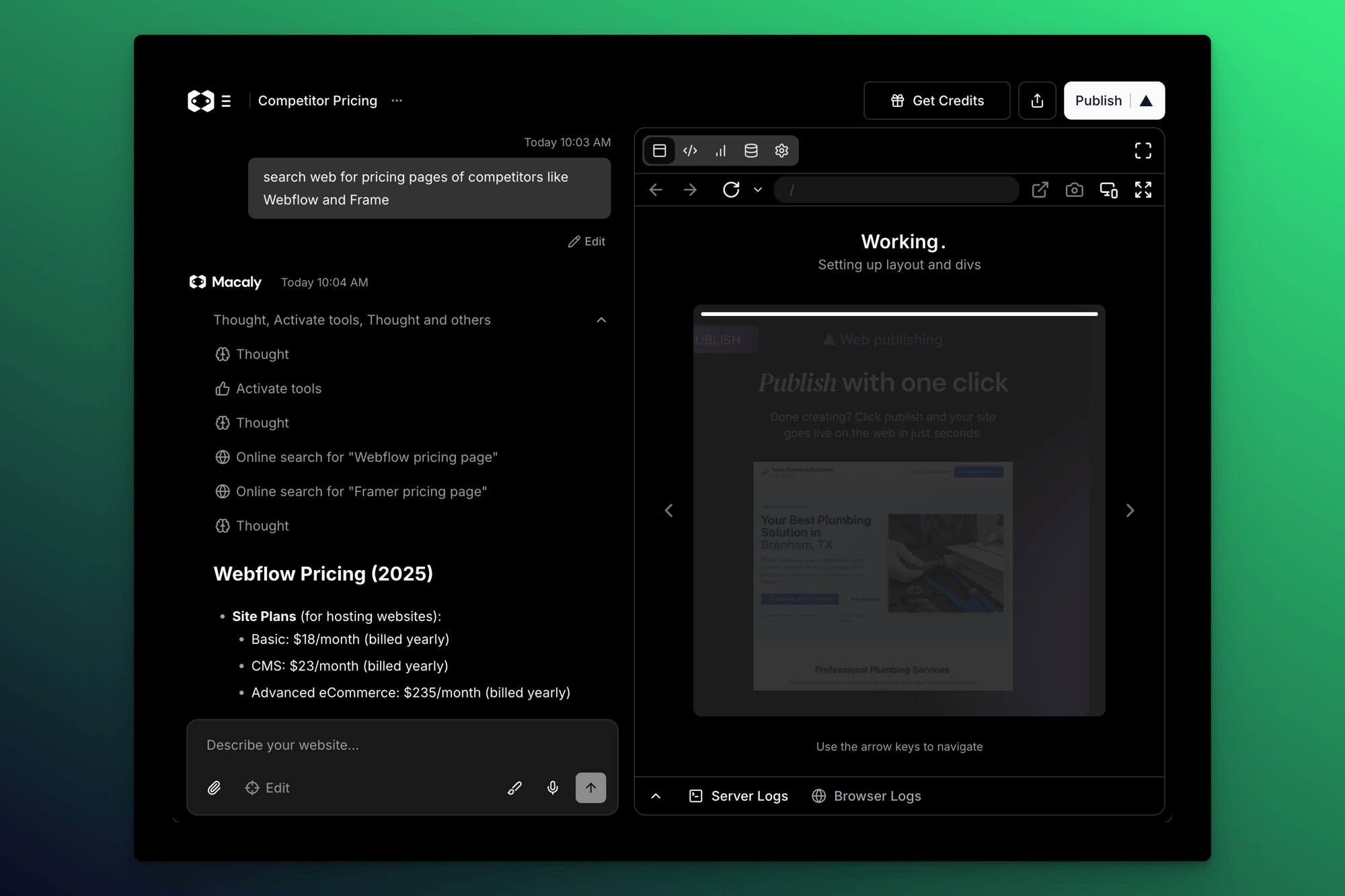
Task: Open the analytics panel icon
Action: point(720,151)
